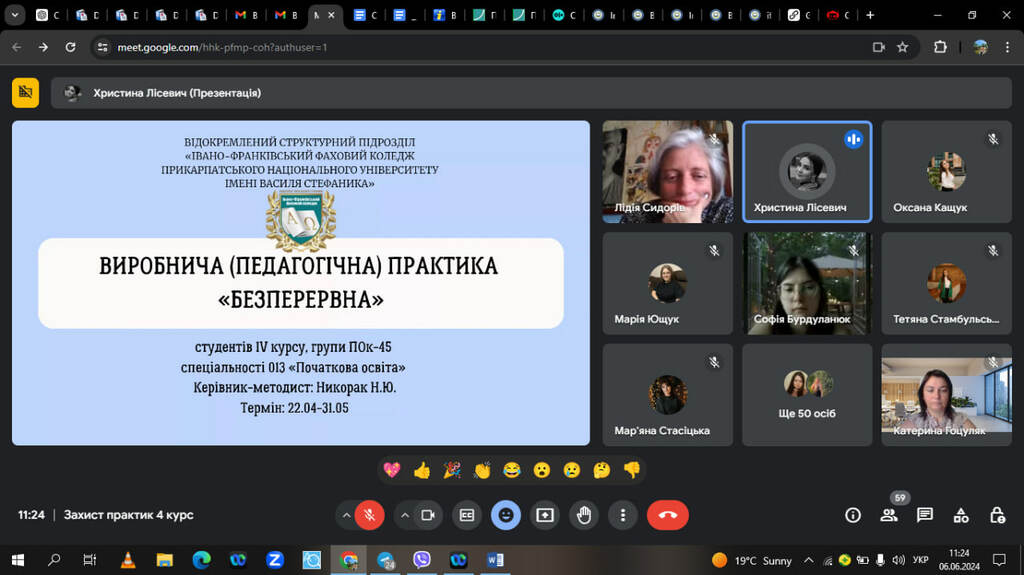Show the participants list panel
Viewport: 1024px width, 575px height.
pos(889,515)
